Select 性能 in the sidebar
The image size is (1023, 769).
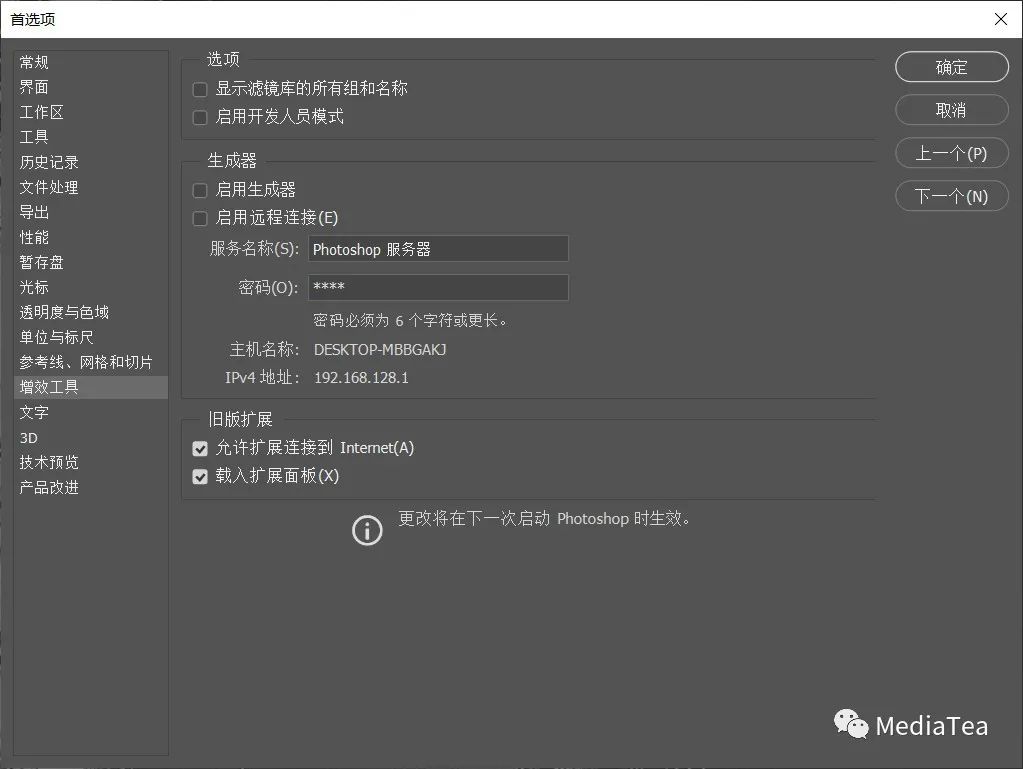pos(91,237)
